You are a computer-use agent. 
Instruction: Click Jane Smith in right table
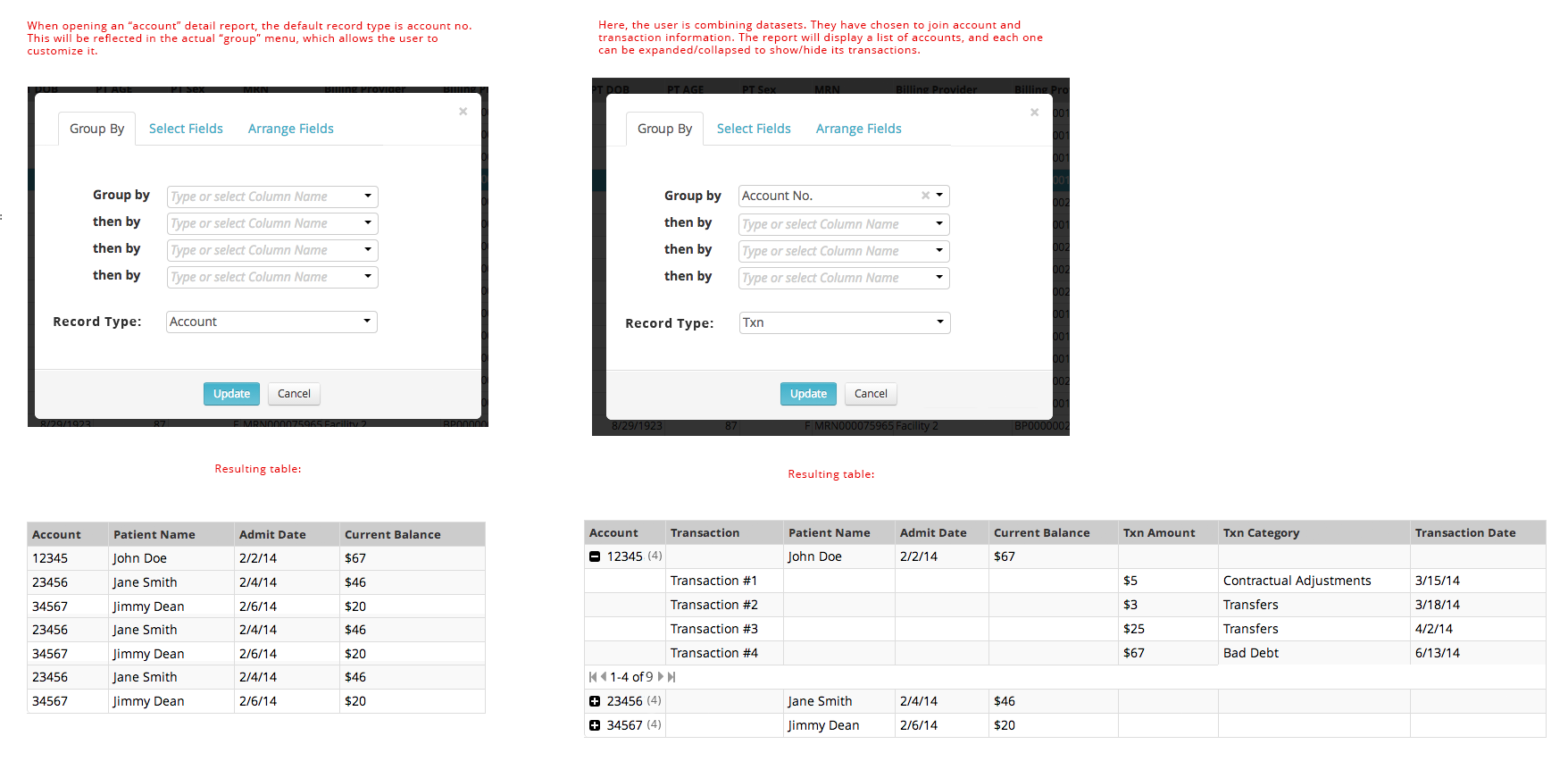click(x=820, y=701)
